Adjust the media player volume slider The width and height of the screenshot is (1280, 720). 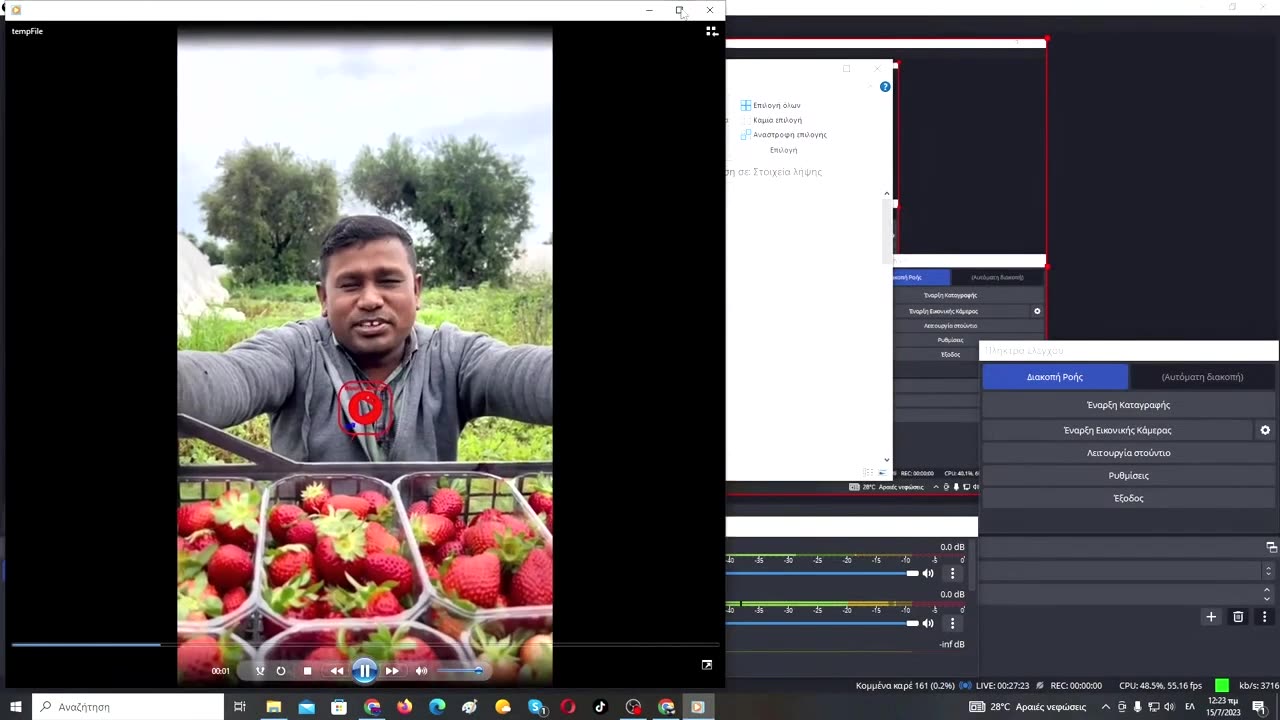[461, 671]
